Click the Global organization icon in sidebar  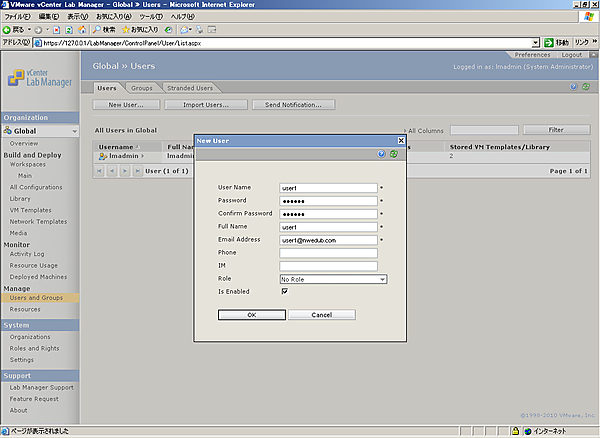point(8,131)
